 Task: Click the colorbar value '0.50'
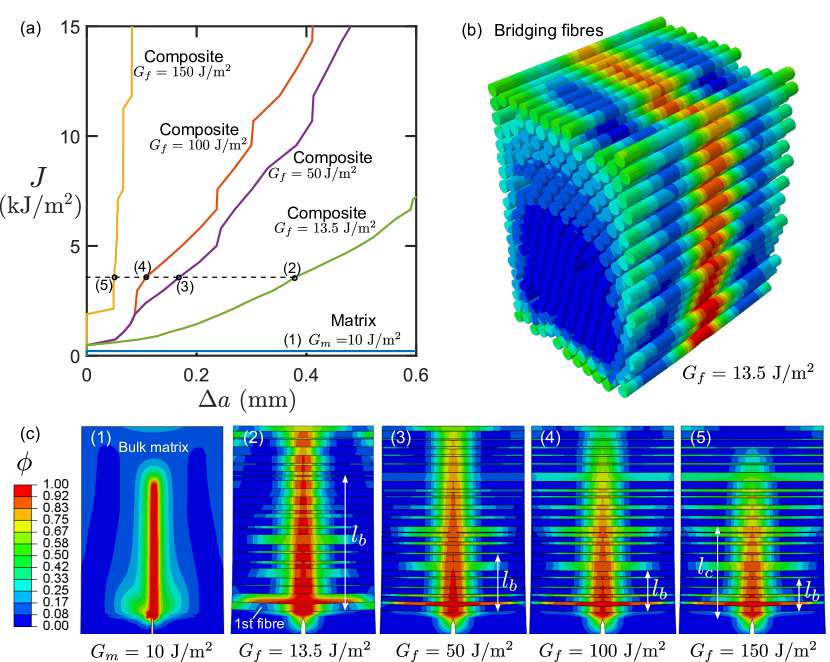pos(56,555)
